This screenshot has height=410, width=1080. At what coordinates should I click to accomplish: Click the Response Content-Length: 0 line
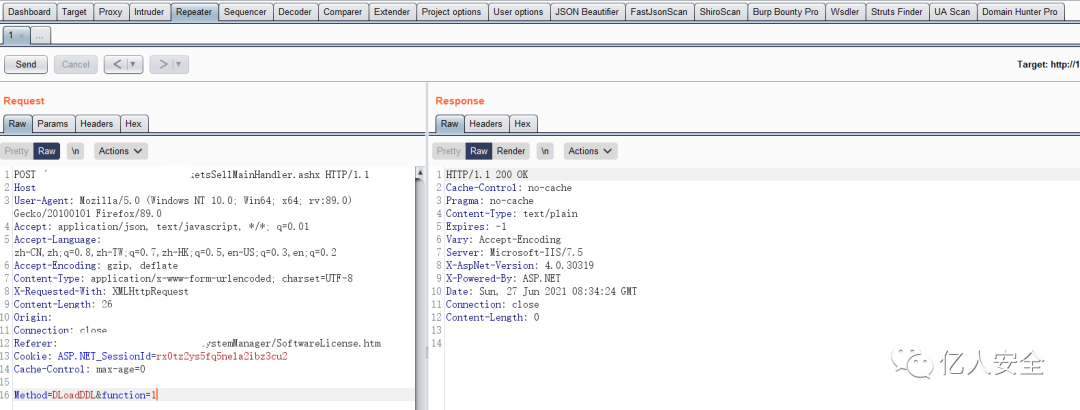coord(492,318)
